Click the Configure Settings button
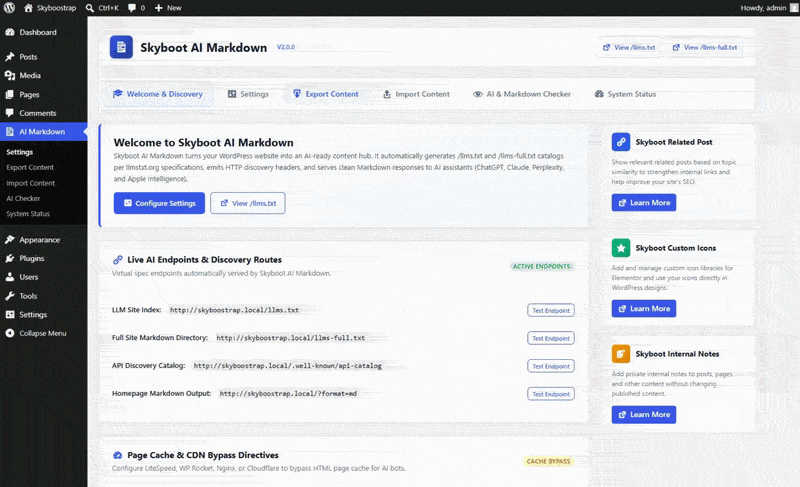The image size is (800, 487). coord(159,203)
